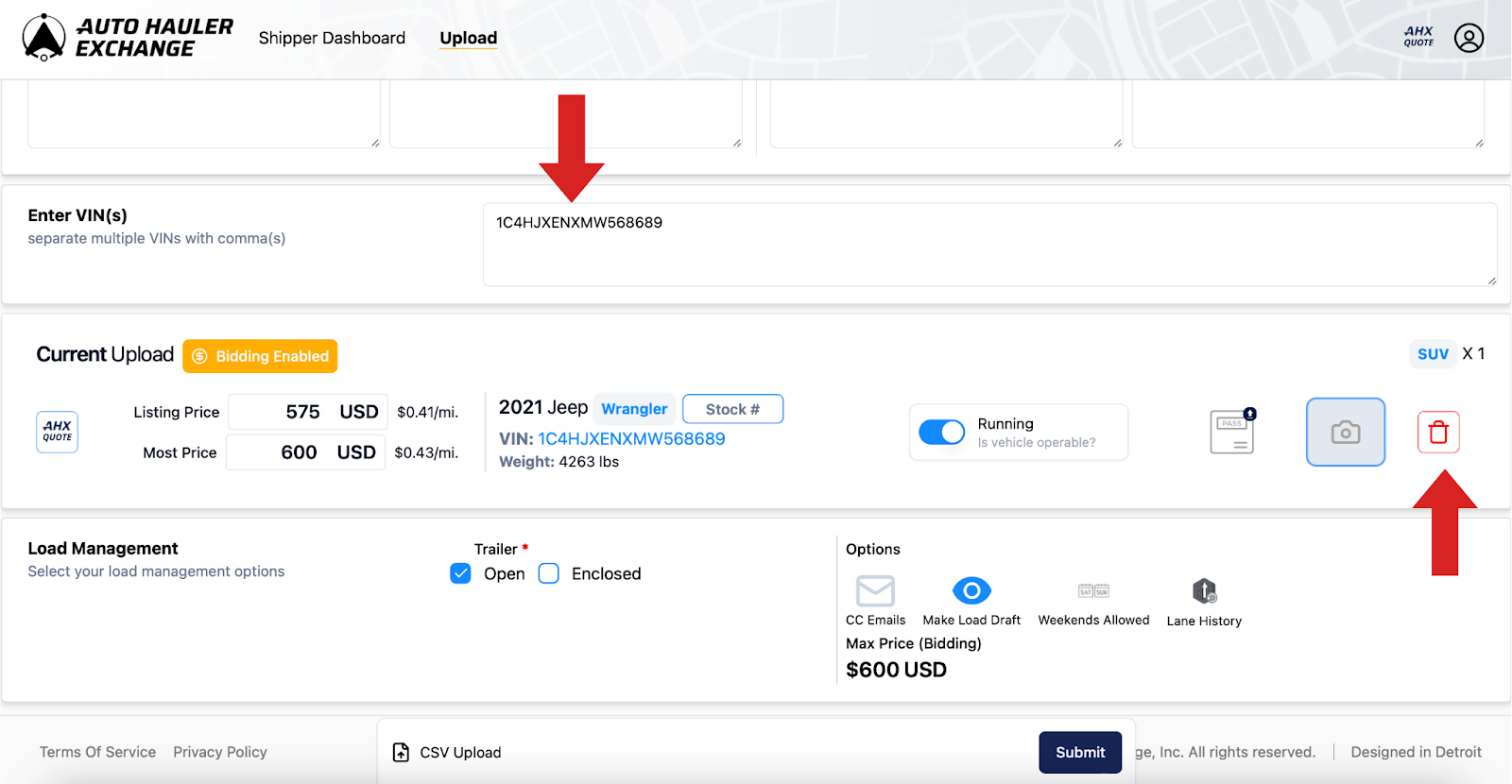The image size is (1512, 784).
Task: Click the $600 USD max price text
Action: 896,670
